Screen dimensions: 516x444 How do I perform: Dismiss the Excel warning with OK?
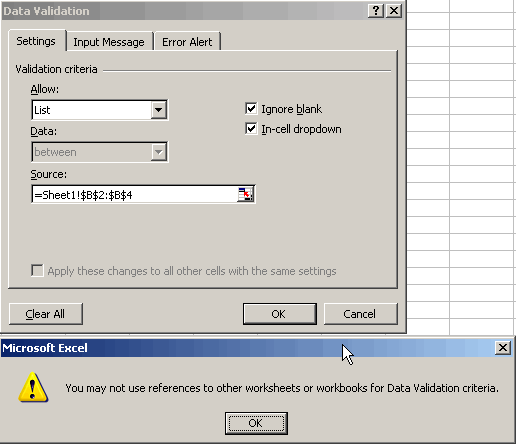tap(256, 423)
